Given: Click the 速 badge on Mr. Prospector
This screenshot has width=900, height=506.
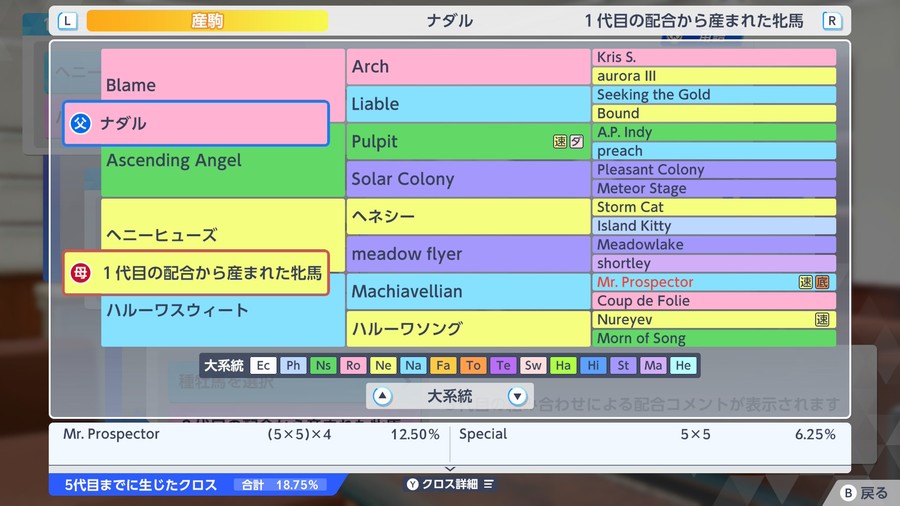Looking at the screenshot, I should tap(806, 282).
